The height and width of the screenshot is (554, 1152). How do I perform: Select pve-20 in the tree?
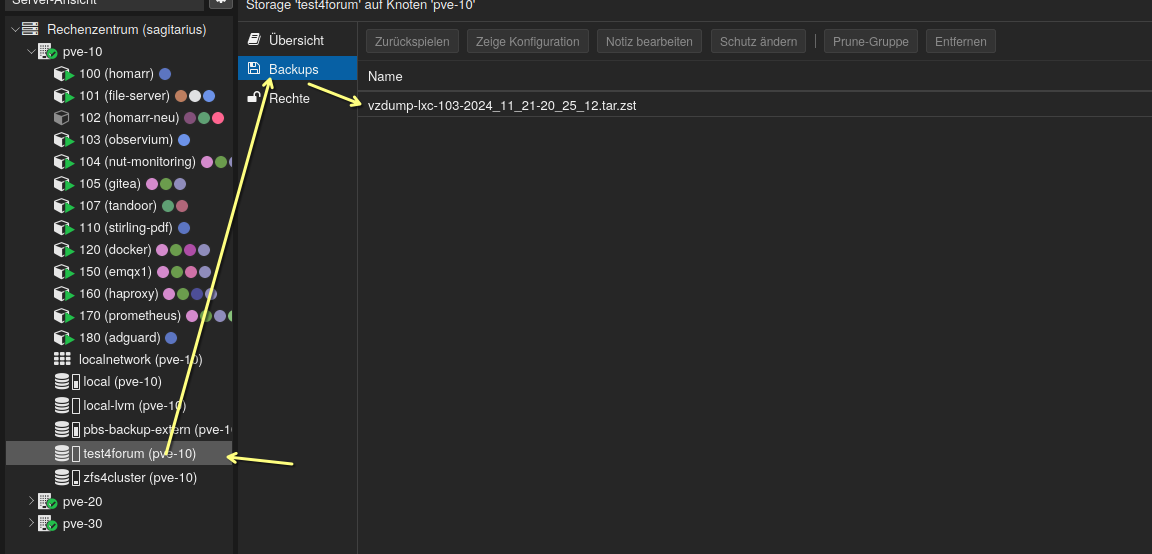coord(82,502)
